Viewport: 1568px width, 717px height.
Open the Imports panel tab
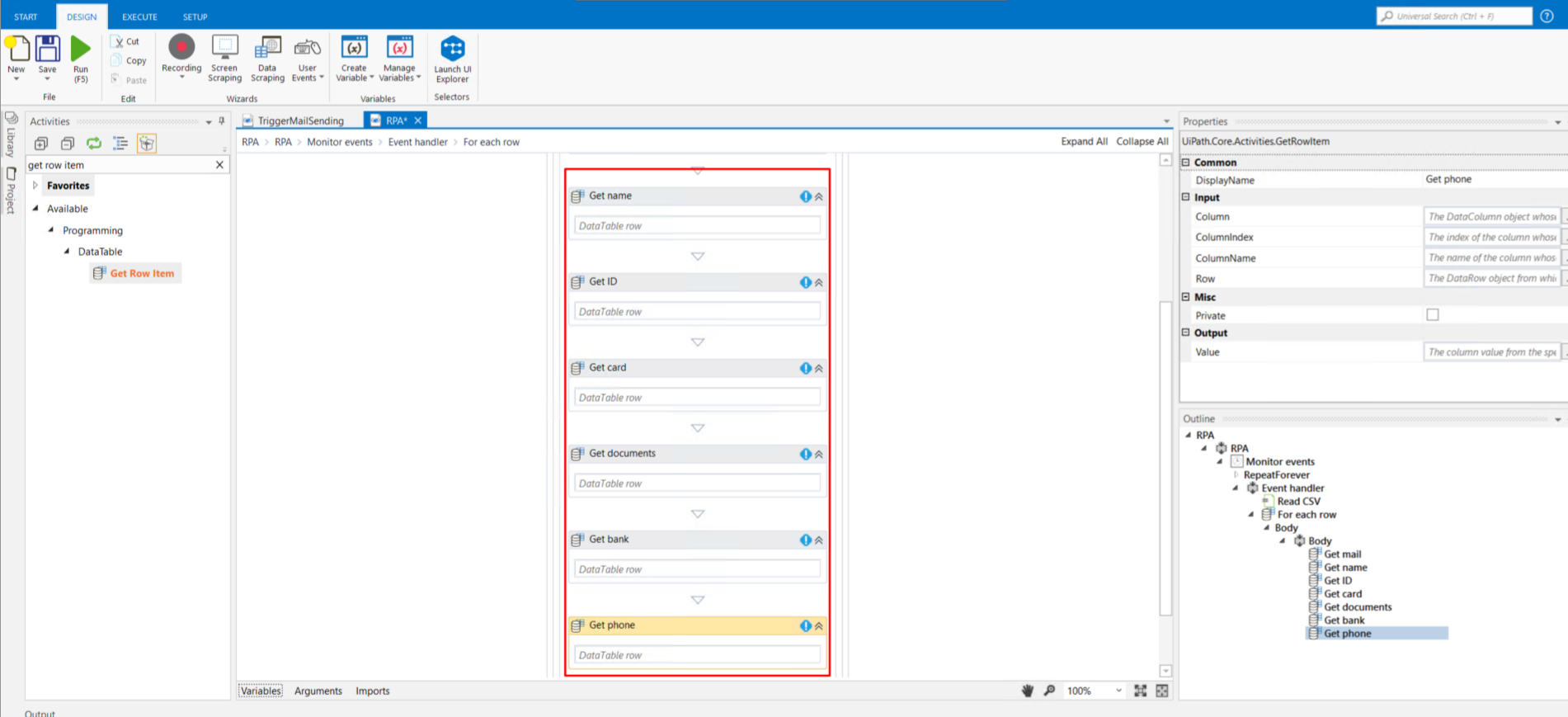[373, 691]
